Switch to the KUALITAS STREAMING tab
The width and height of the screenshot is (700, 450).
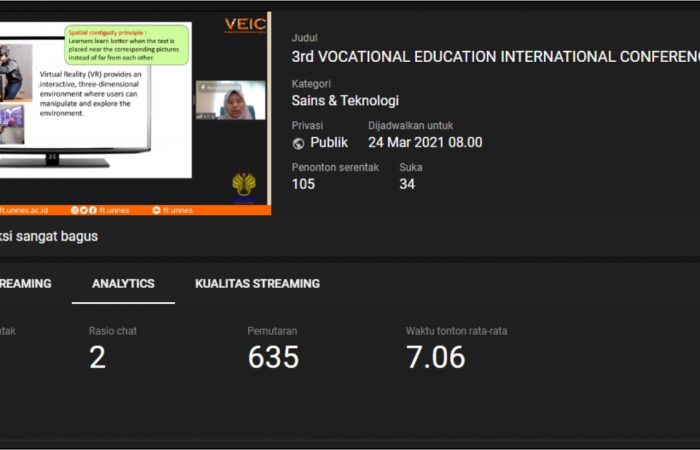(257, 284)
